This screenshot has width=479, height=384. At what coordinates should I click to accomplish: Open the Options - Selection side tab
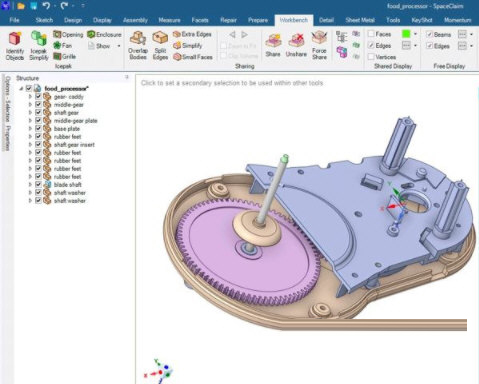click(x=8, y=99)
